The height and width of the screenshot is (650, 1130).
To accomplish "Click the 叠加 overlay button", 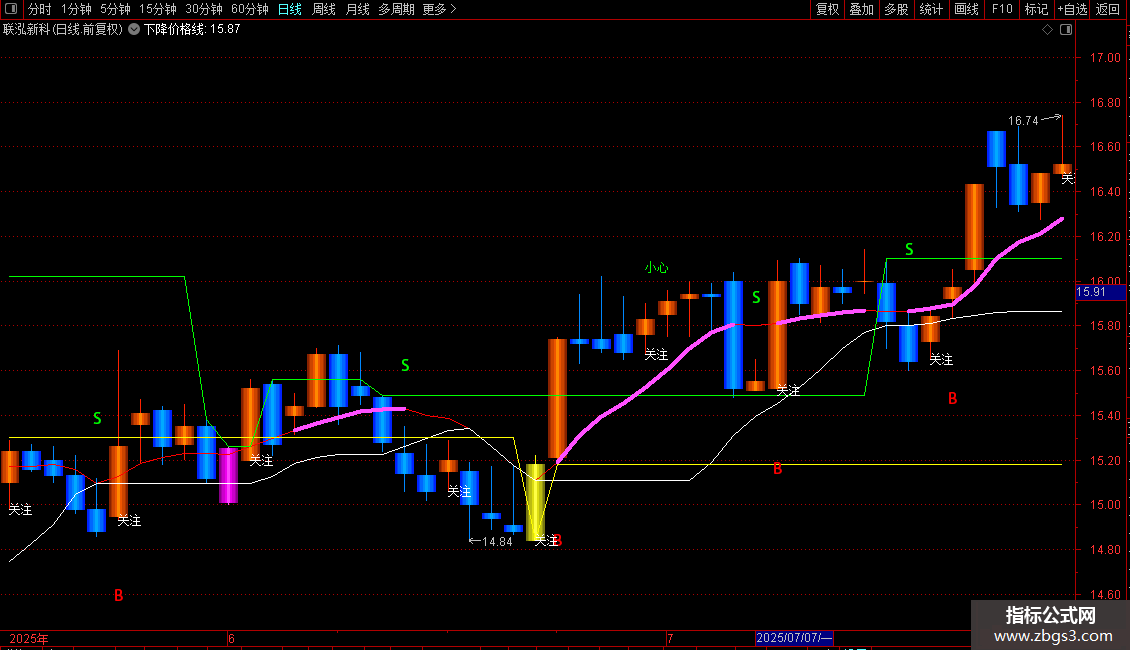I will pyautogui.click(x=861, y=9).
